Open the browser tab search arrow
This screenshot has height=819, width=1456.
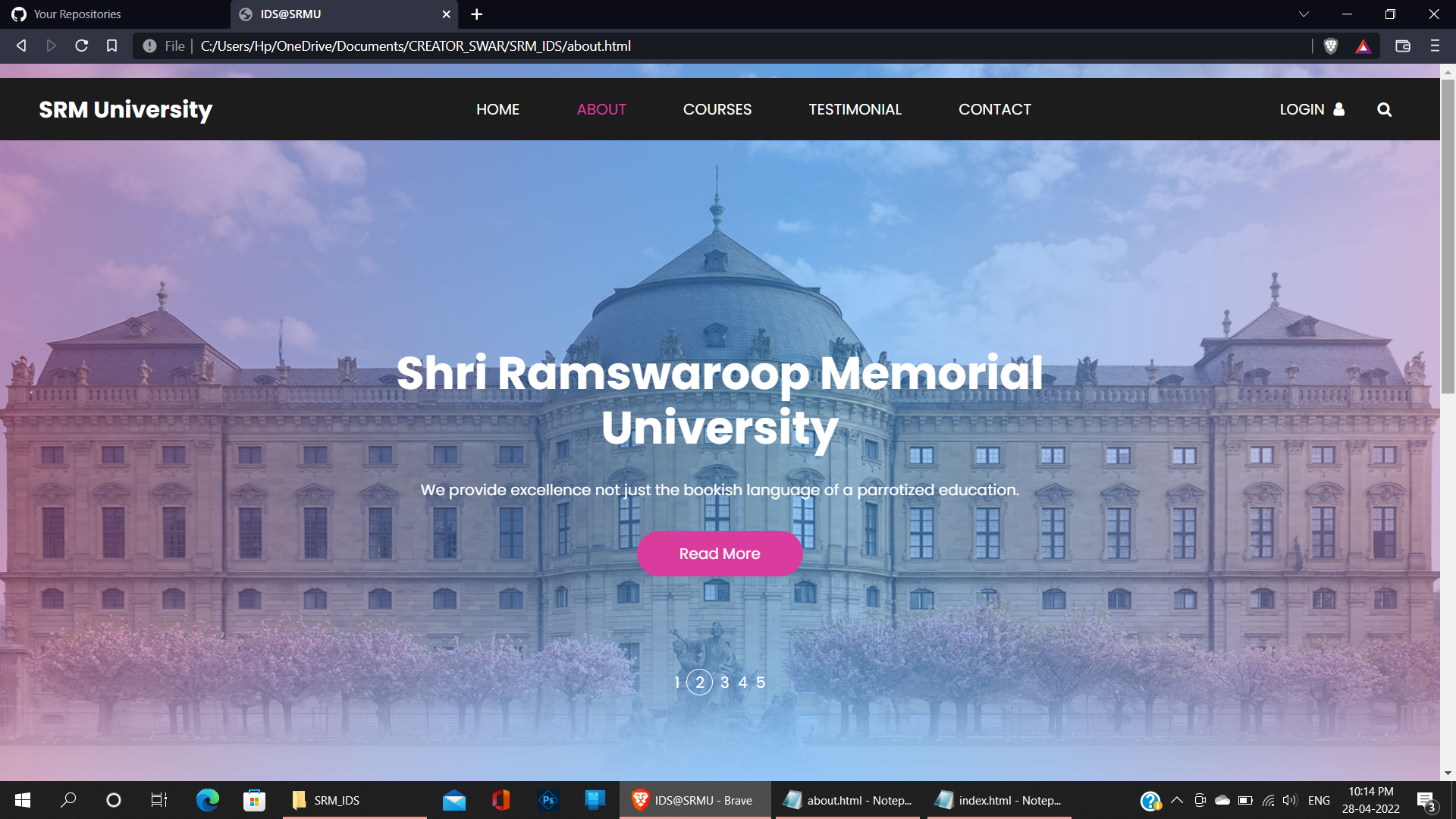pos(1303,14)
